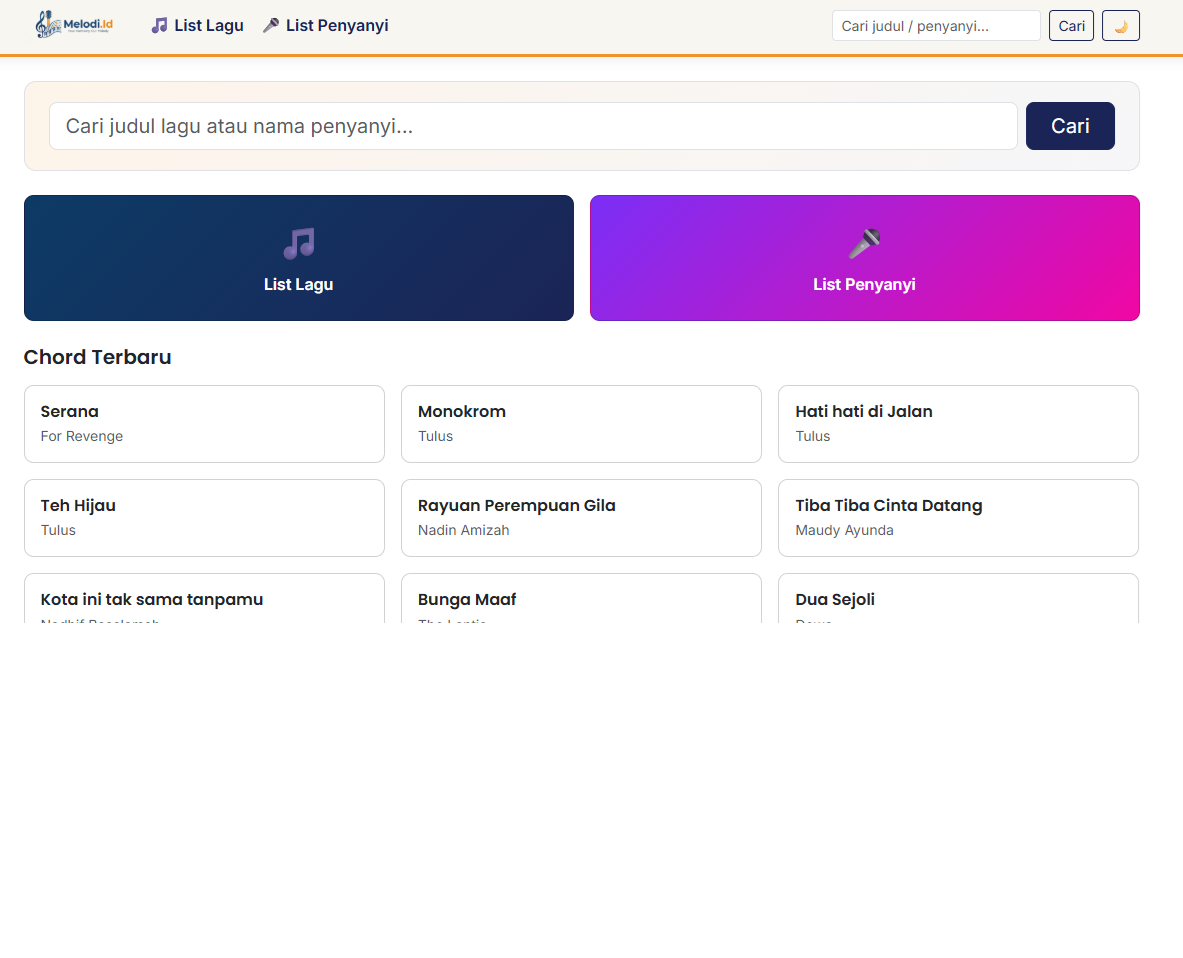Open the Teh Hijau chord card
Image resolution: width=1183 pixels, height=958 pixels.
click(x=204, y=518)
